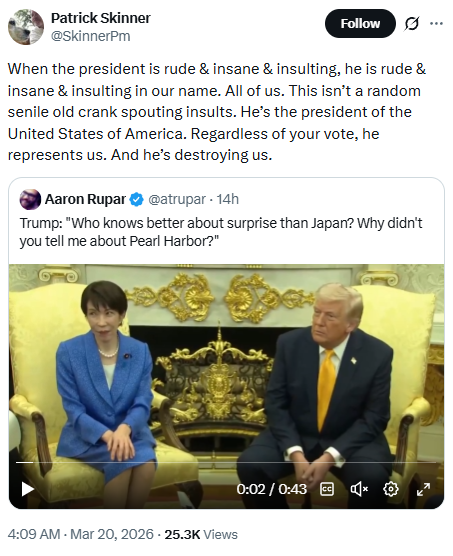Open the quoted tweet text about Pearl Harbor
The height and width of the screenshot is (556, 453).
221,232
